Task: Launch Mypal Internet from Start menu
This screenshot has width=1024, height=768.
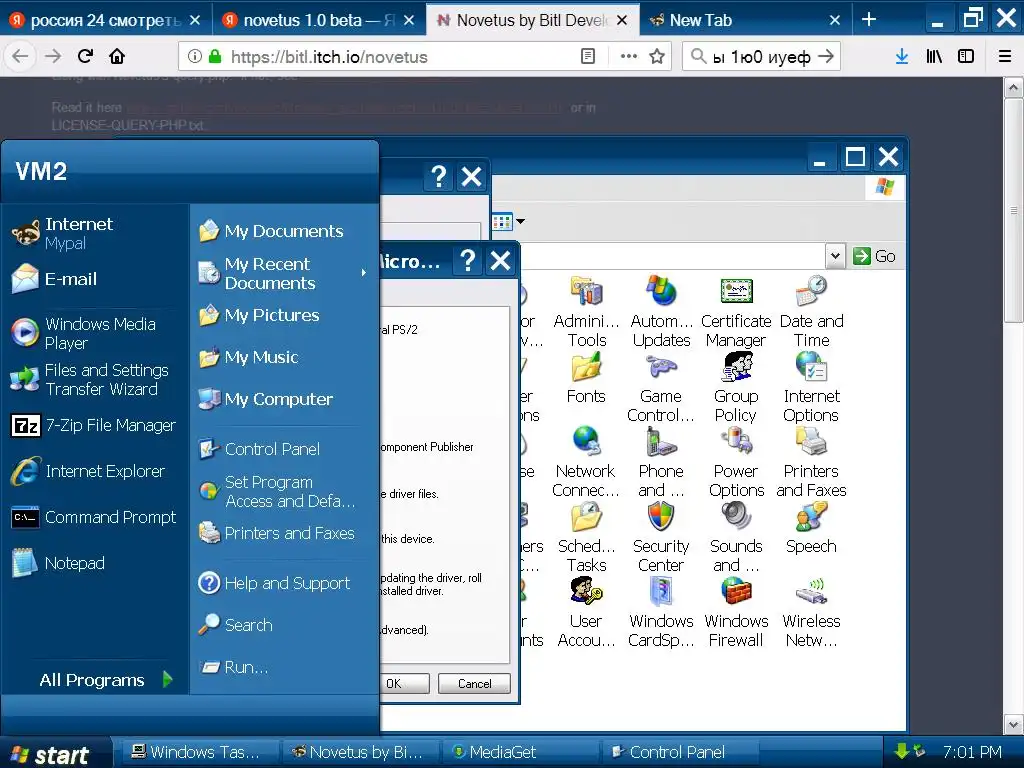Action: pyautogui.click(x=95, y=233)
